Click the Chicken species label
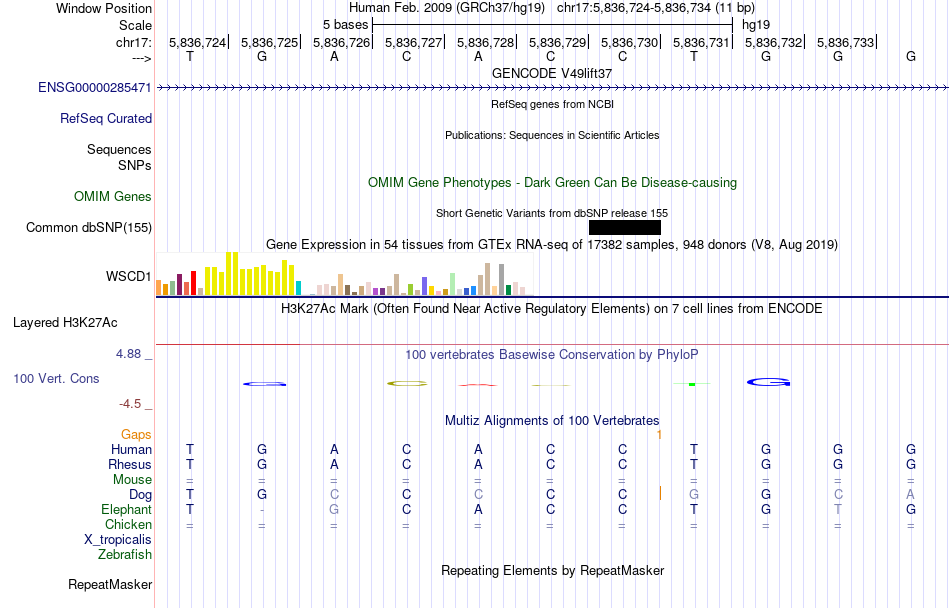Screen dimensions: 950x608 [128, 524]
